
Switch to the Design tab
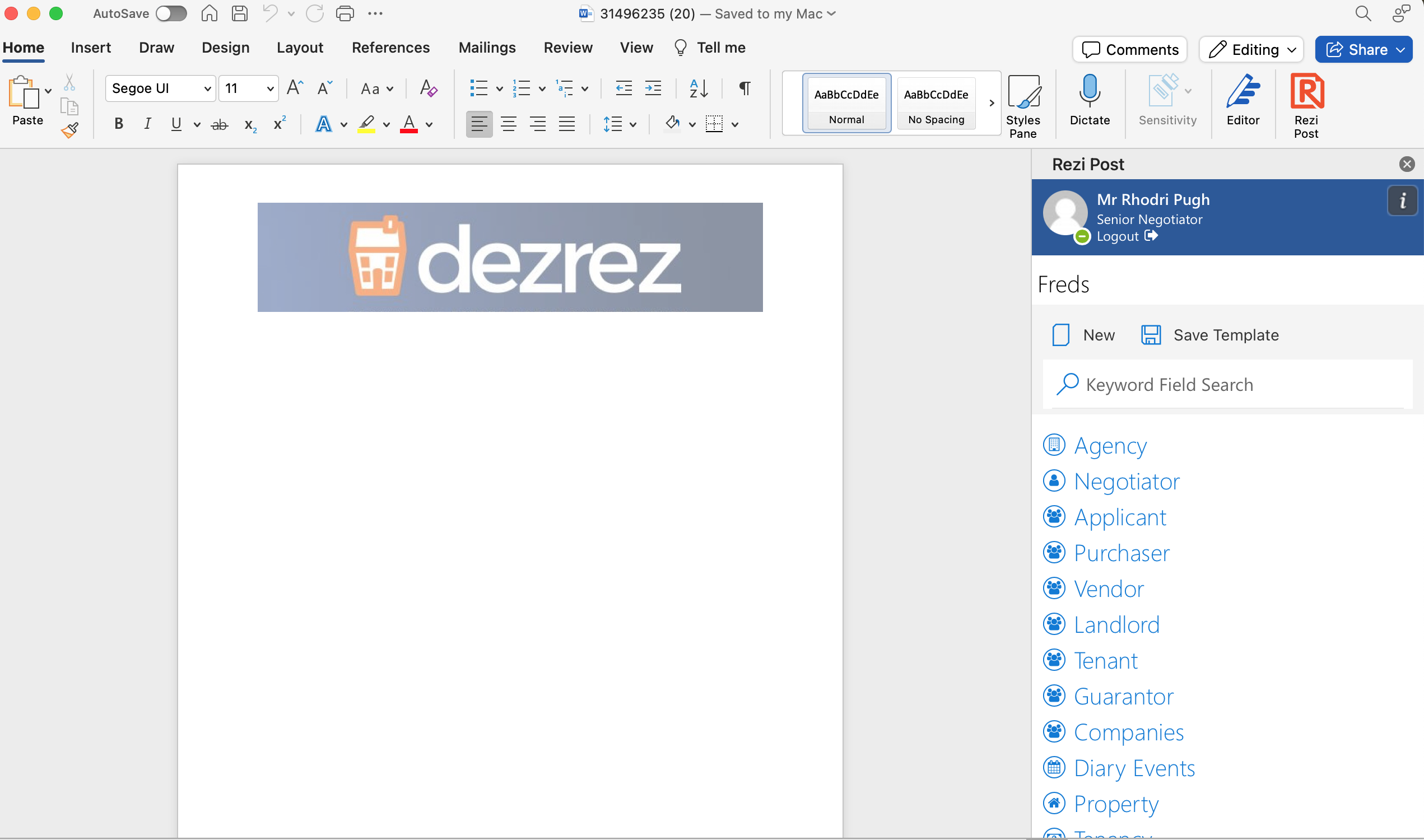[x=225, y=48]
